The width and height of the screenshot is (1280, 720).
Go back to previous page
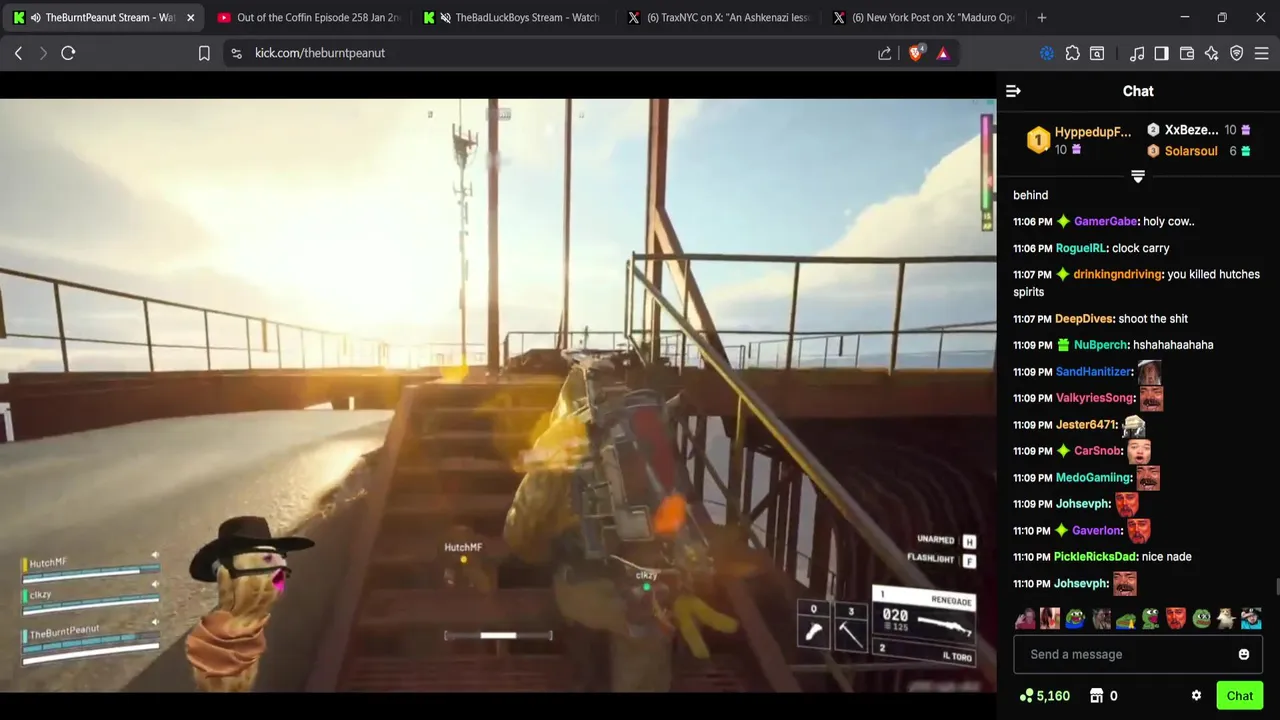click(x=18, y=53)
